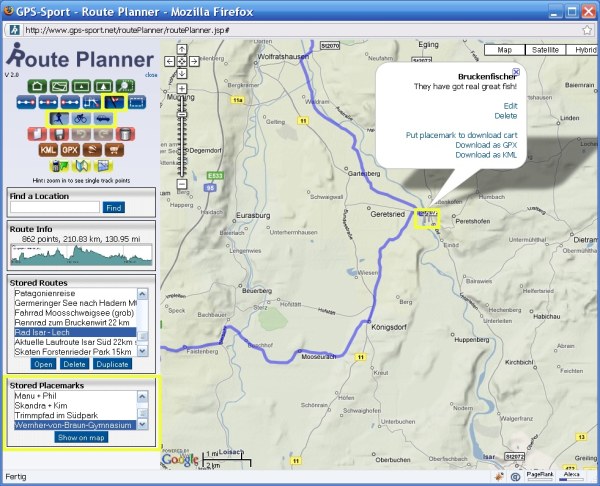Select Patagonienreise in Stored Routes

75,293
